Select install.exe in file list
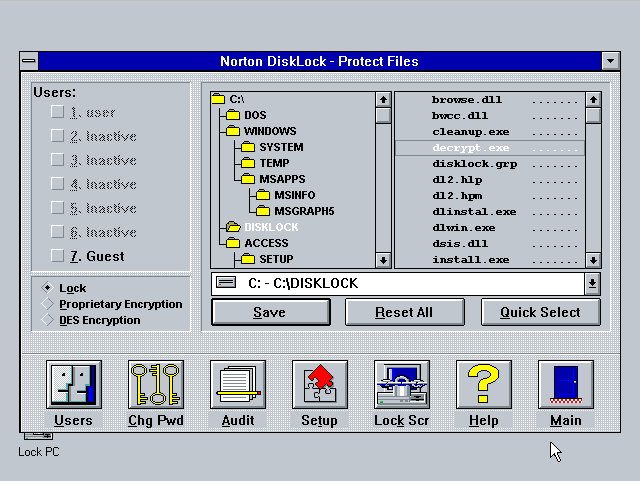640x481 pixels. coord(490,260)
